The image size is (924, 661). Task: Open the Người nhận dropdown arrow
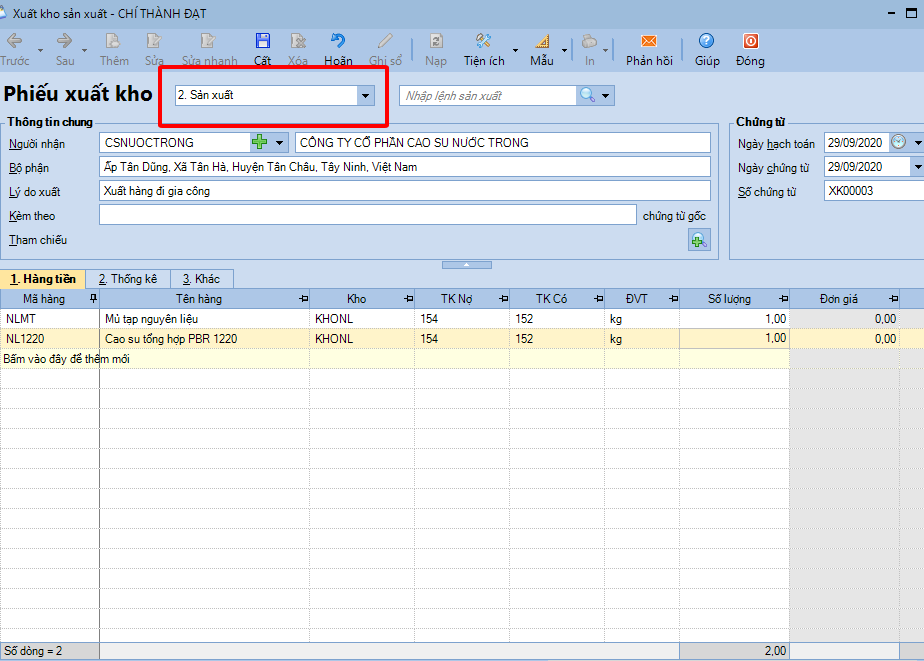coord(279,143)
